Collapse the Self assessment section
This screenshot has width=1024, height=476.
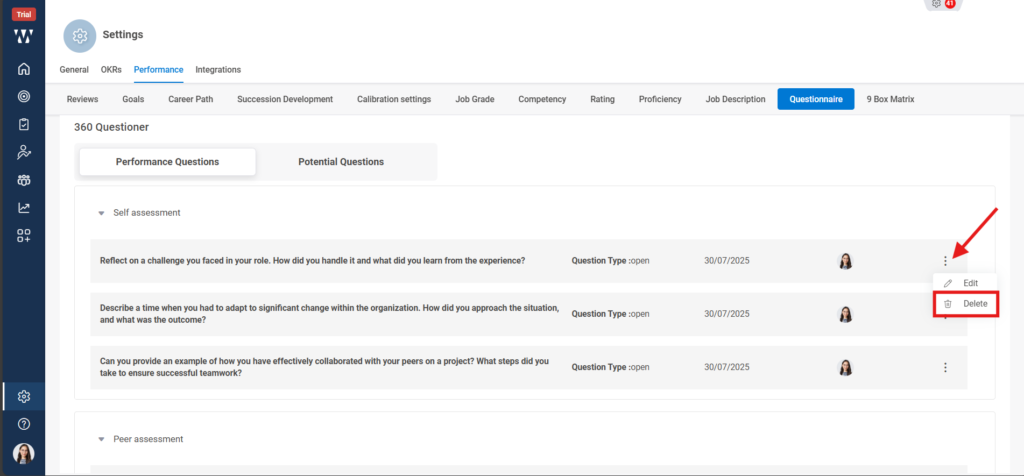(101, 213)
